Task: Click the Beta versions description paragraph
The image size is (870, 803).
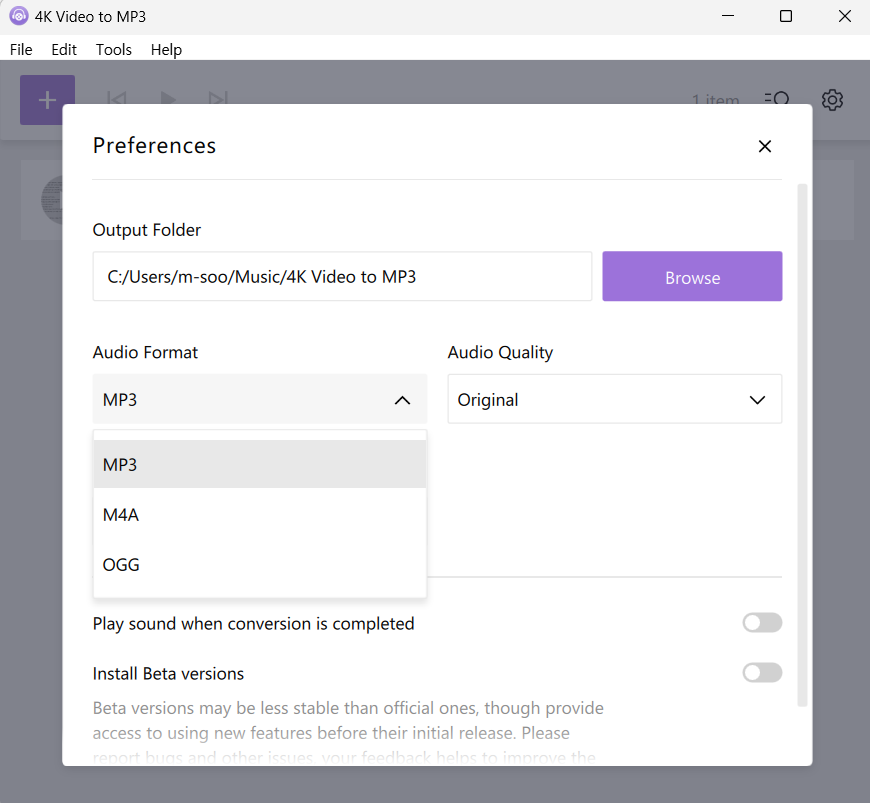Action: [x=348, y=733]
